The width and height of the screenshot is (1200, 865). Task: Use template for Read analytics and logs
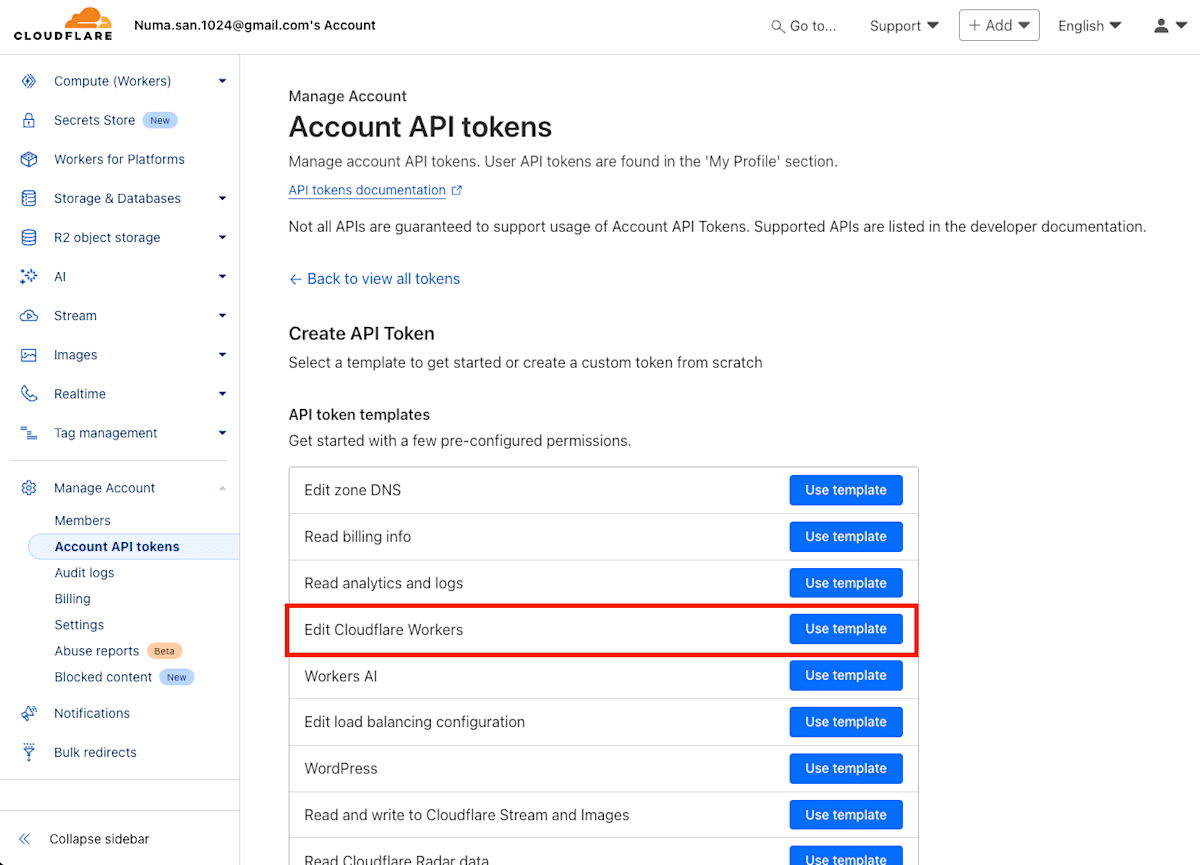[x=846, y=583]
